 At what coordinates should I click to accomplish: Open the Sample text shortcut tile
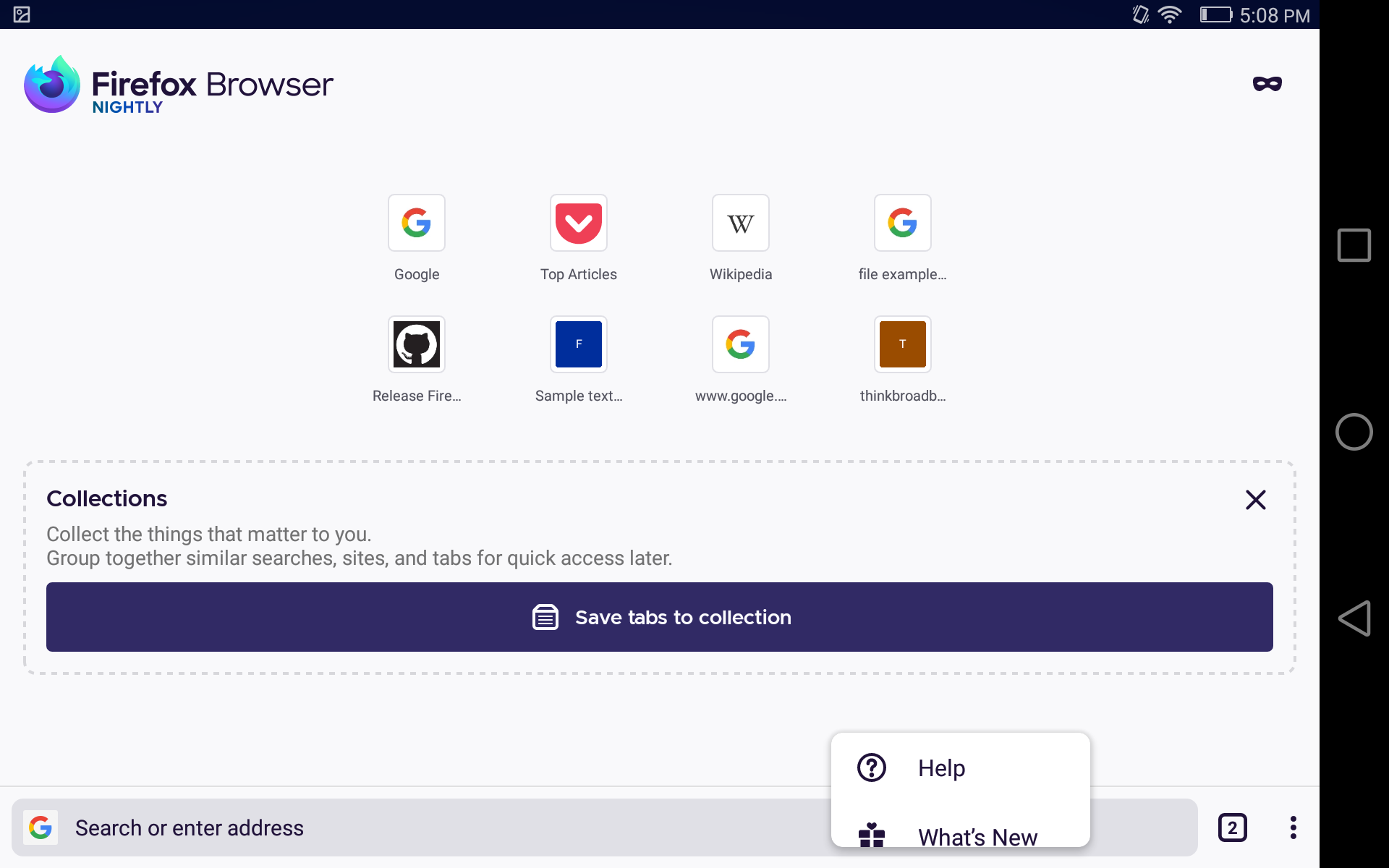coord(578,344)
